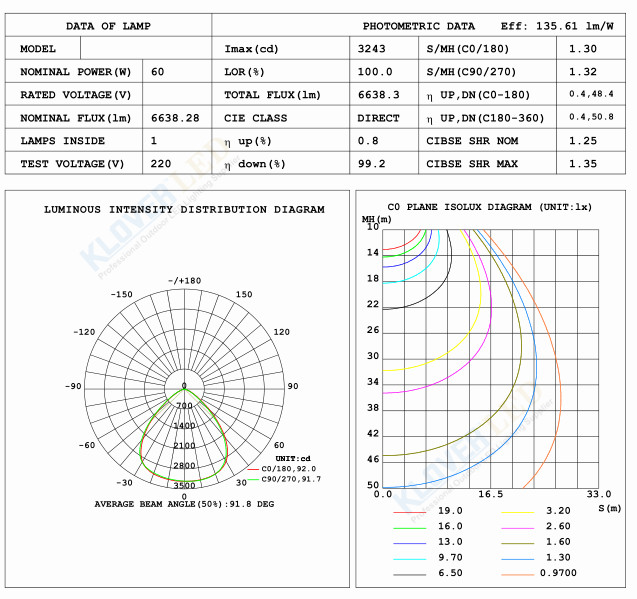This screenshot has width=637, height=599.
Task: Select the cyan 9.70 legend line
Action: (410, 560)
